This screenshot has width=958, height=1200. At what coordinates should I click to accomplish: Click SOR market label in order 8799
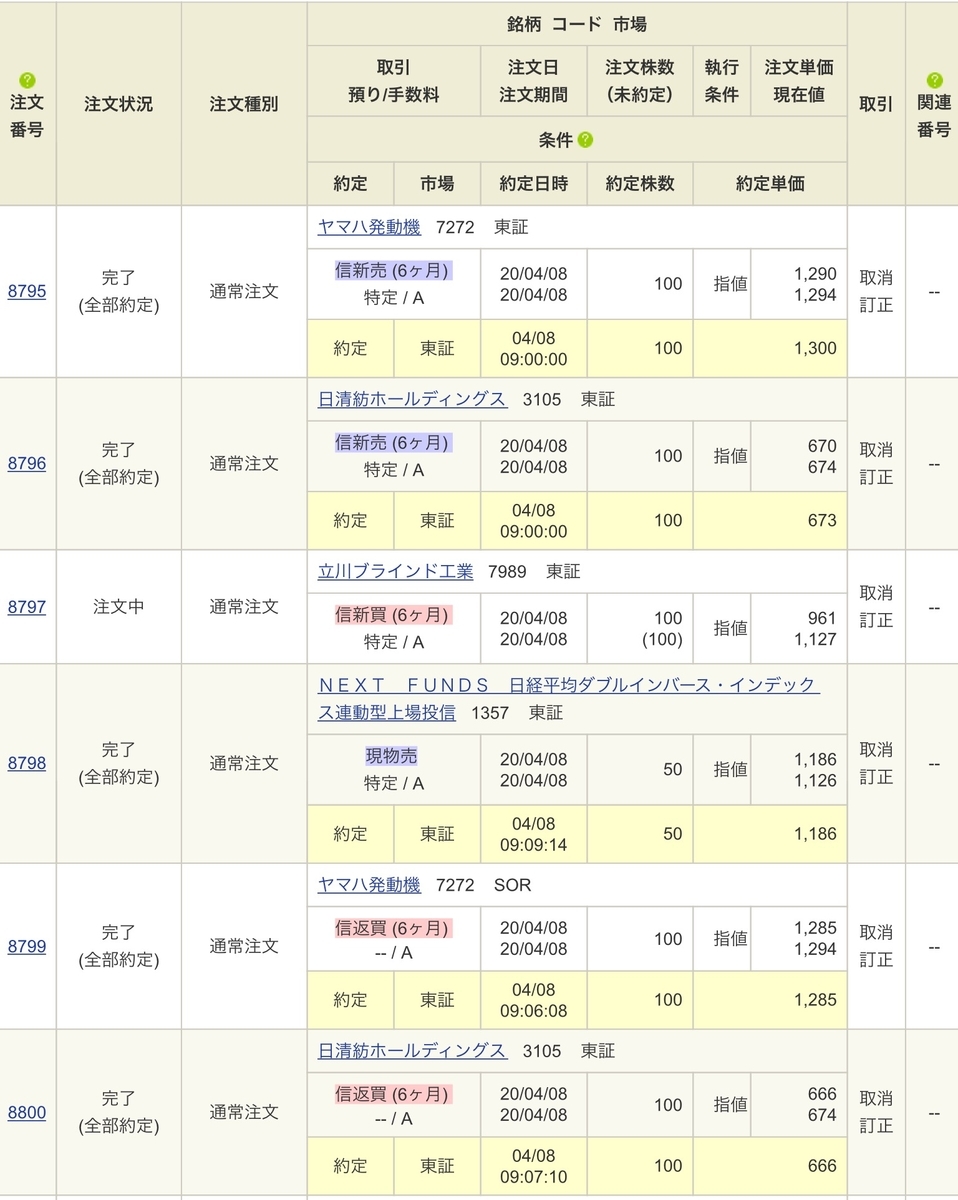[513, 885]
